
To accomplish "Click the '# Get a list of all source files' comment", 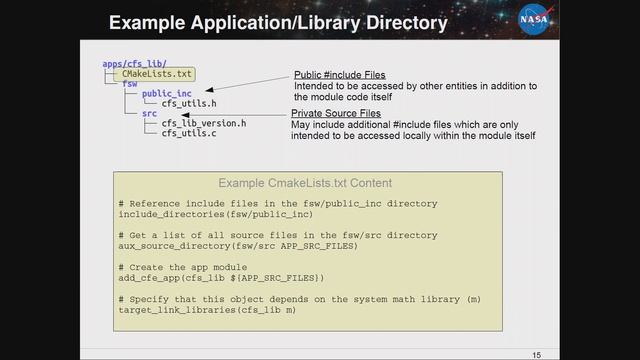I will 278,236.
